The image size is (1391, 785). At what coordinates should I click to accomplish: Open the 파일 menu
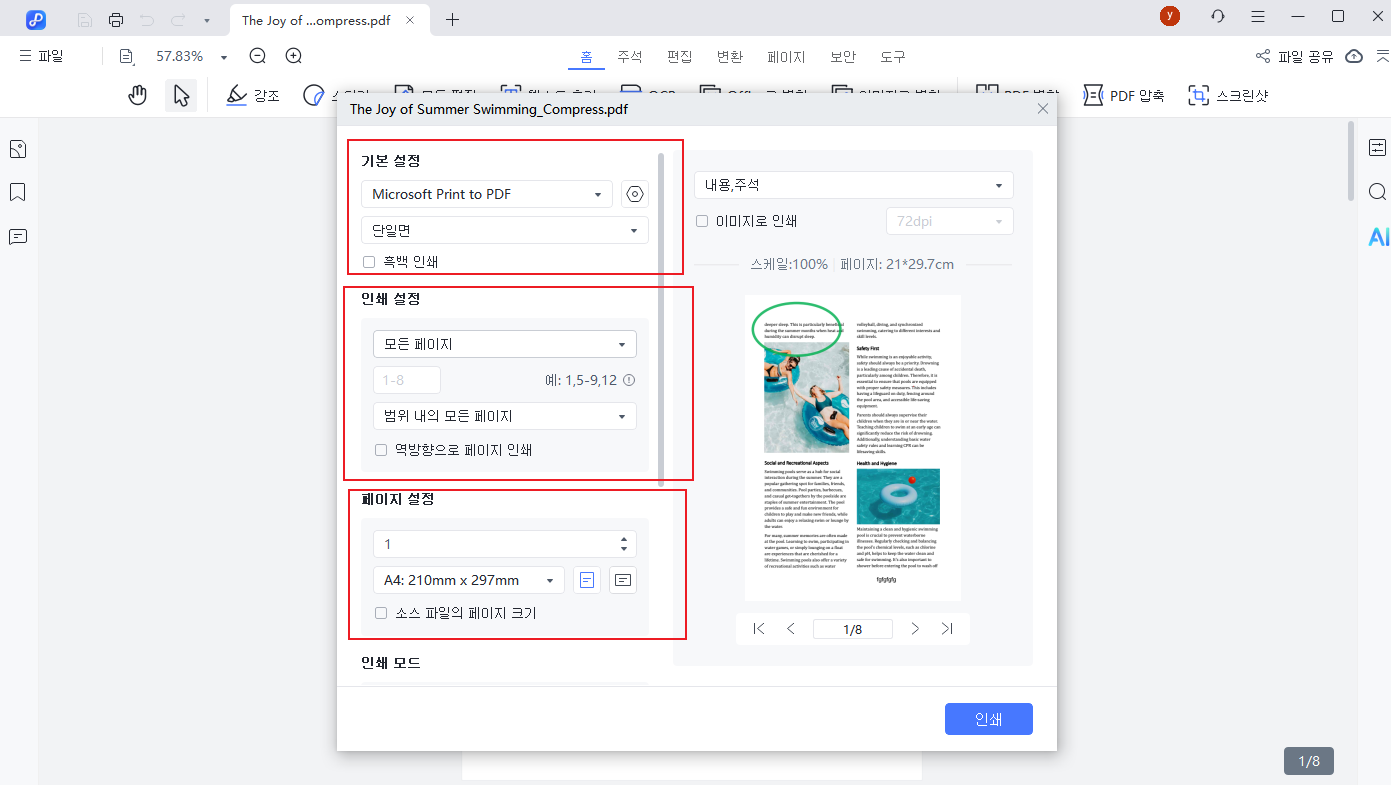41,57
